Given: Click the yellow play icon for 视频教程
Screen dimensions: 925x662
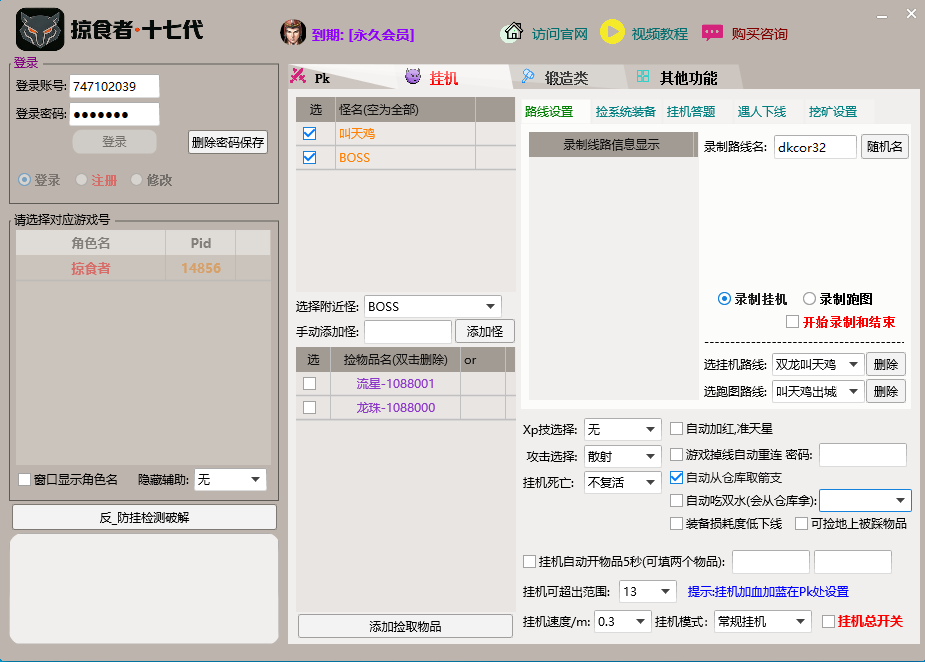Looking at the screenshot, I should 613,32.
